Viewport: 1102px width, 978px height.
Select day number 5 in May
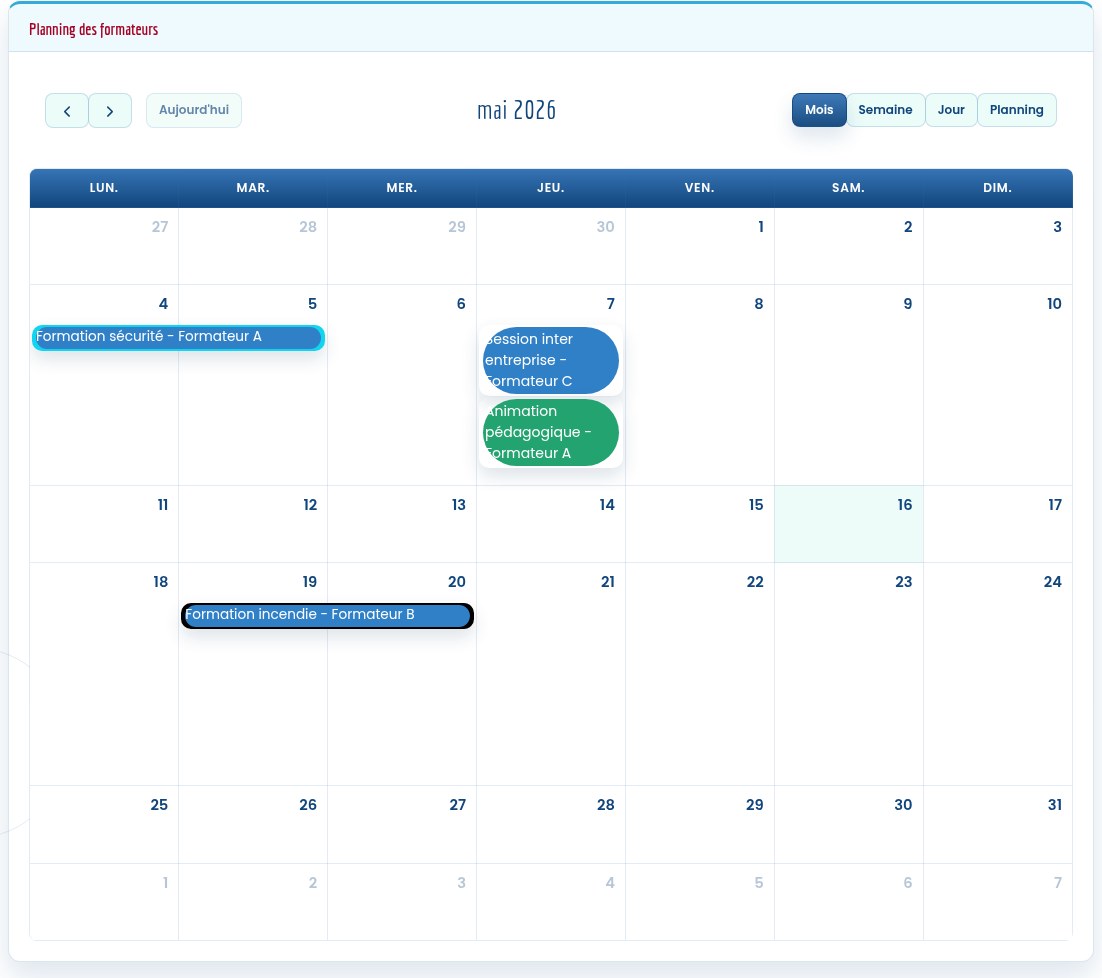point(312,304)
